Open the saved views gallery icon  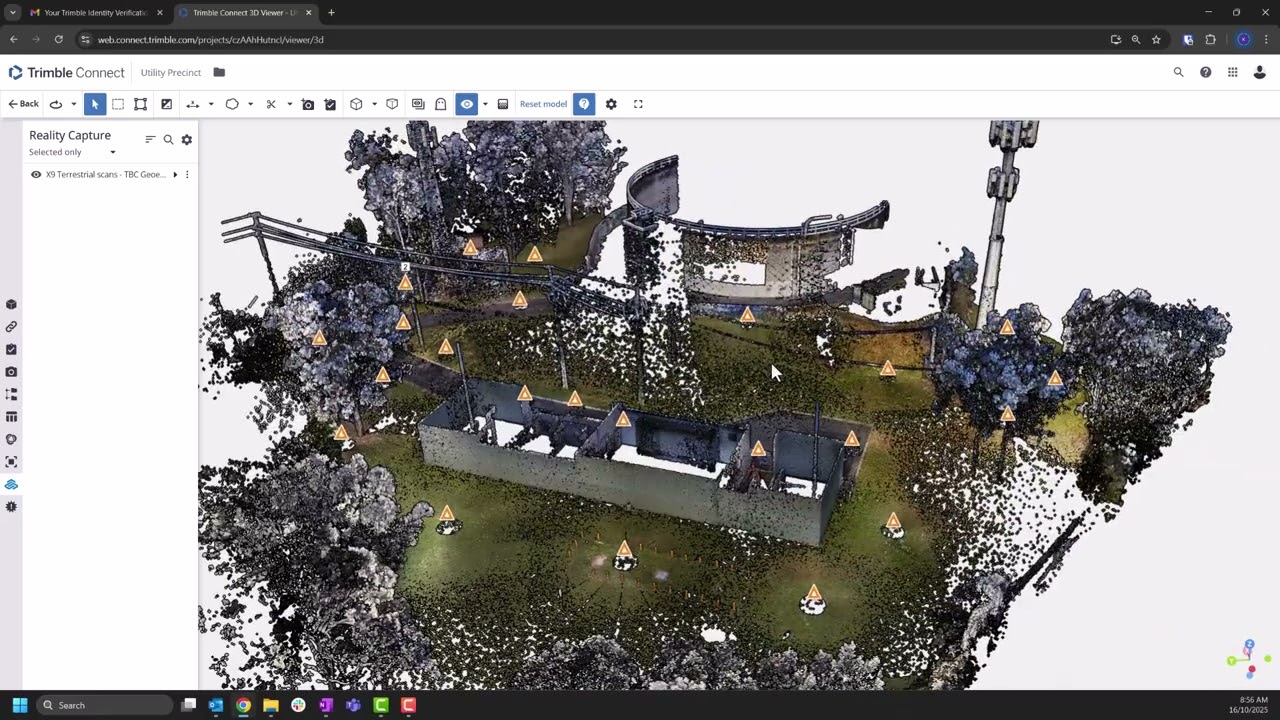tap(418, 104)
